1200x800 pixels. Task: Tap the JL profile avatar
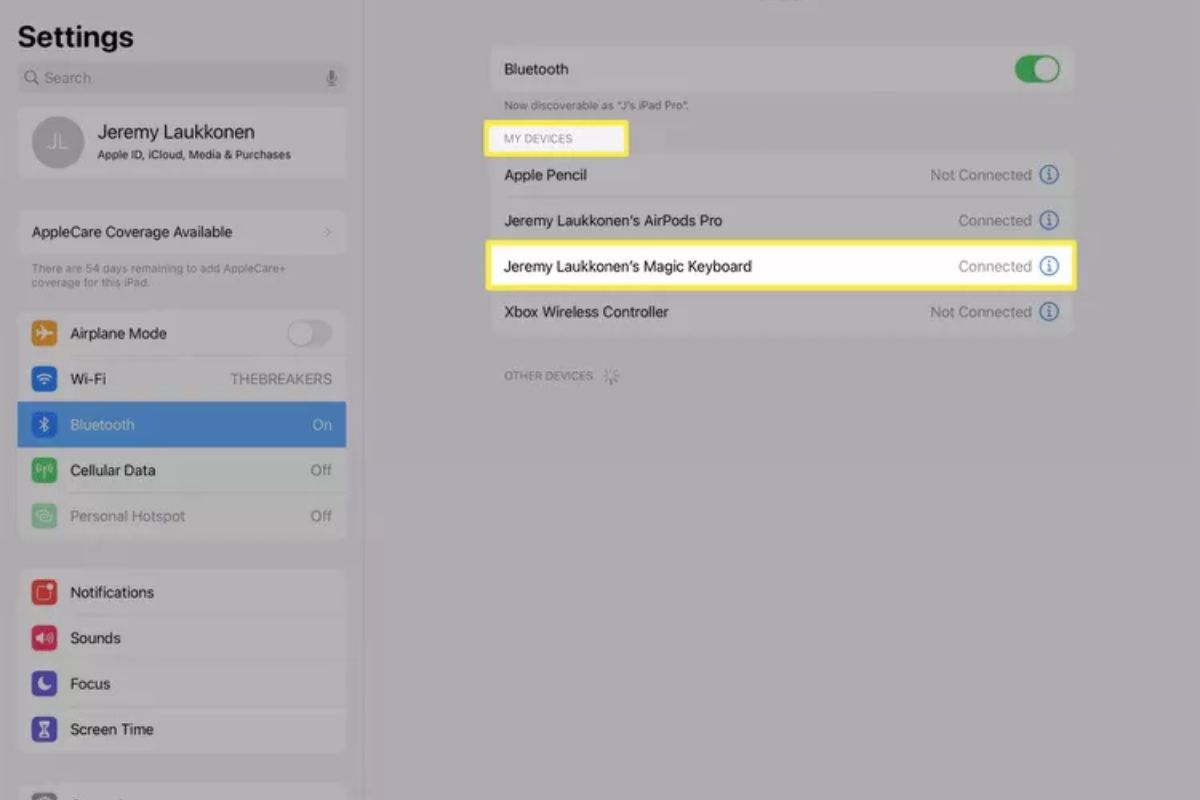tap(57, 142)
